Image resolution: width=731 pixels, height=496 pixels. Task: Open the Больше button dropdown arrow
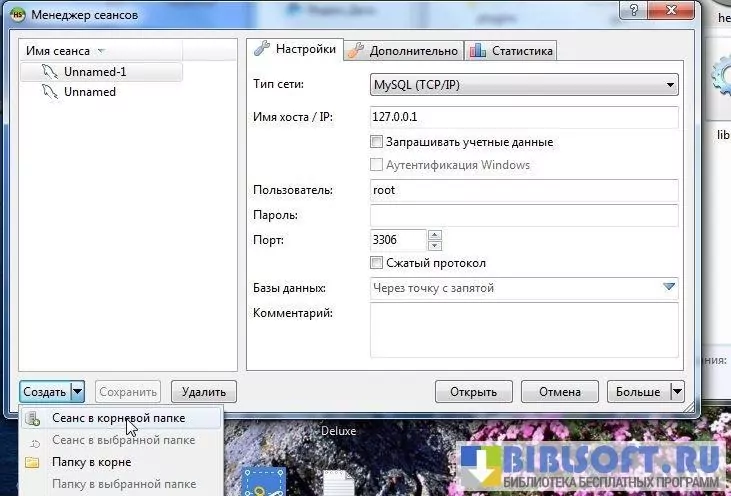tap(676, 392)
